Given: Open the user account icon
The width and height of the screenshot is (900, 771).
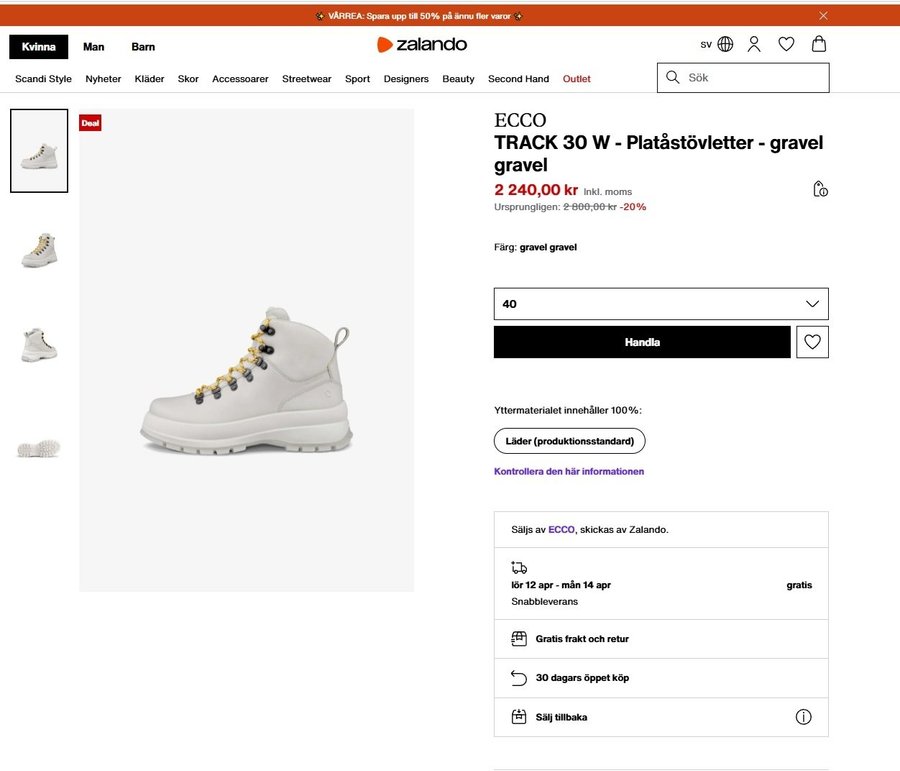Looking at the screenshot, I should [x=754, y=45].
